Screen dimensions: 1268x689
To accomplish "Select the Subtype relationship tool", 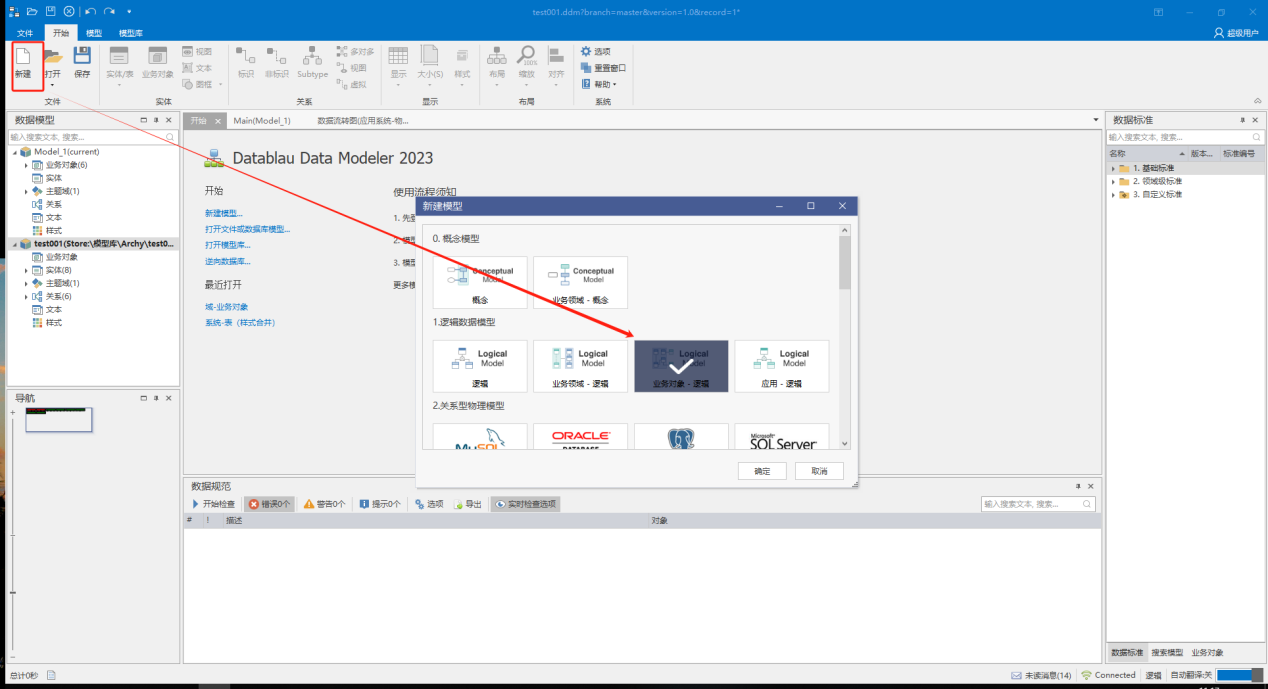I will tap(312, 62).
